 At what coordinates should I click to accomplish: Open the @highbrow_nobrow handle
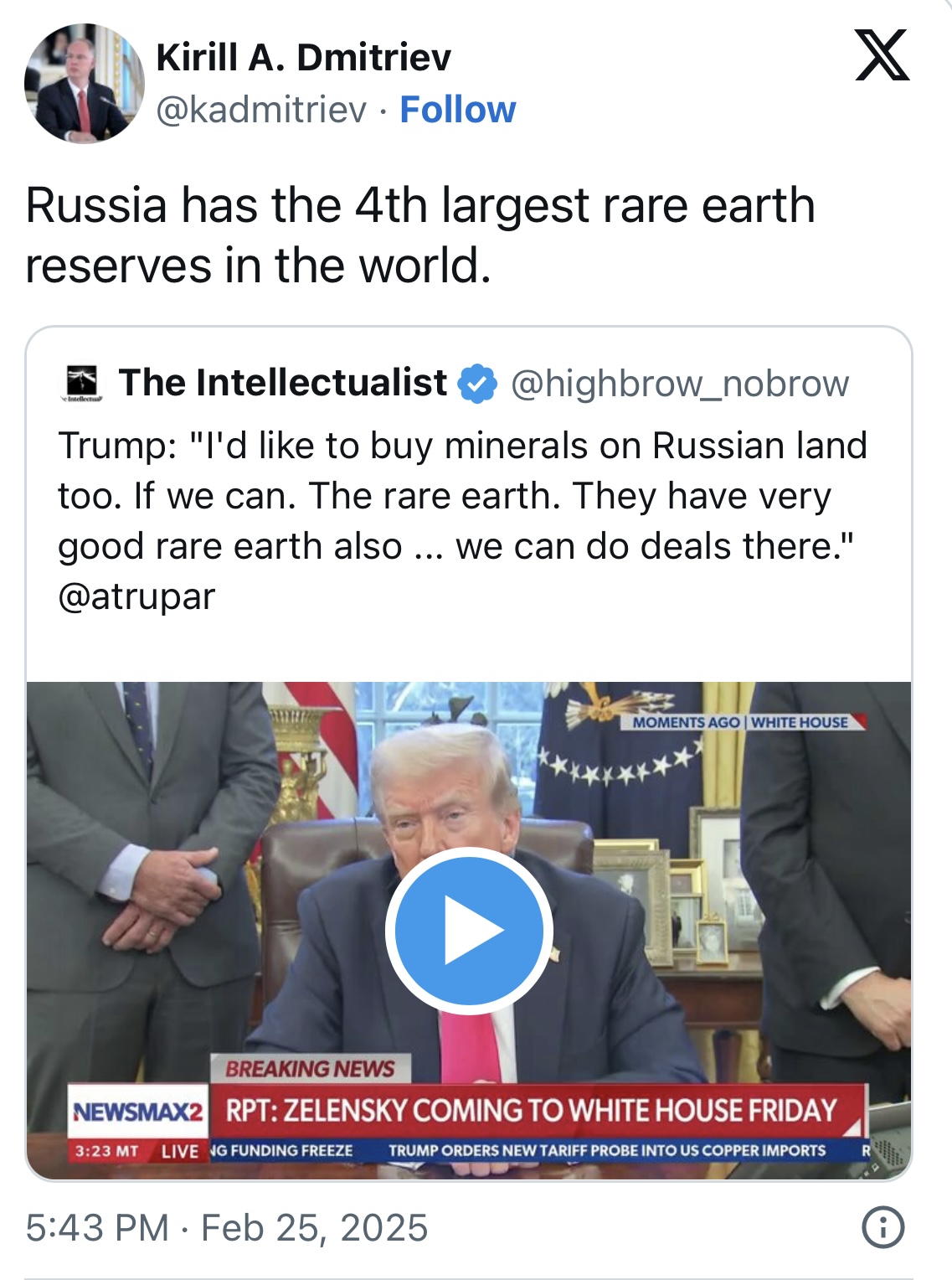[680, 384]
